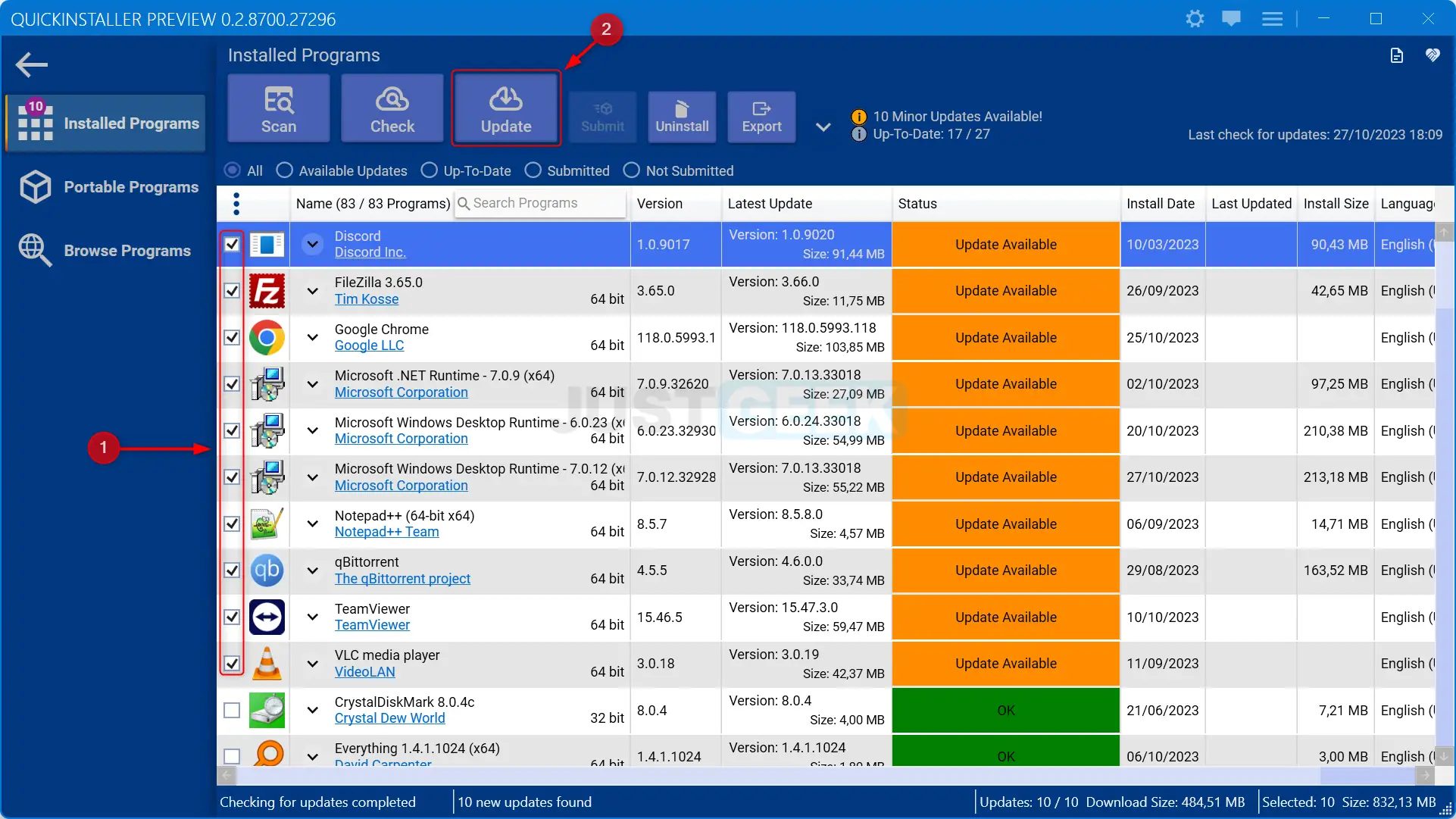This screenshot has height=819, width=1456.
Task: Click the VLC media player cone icon
Action: [267, 663]
